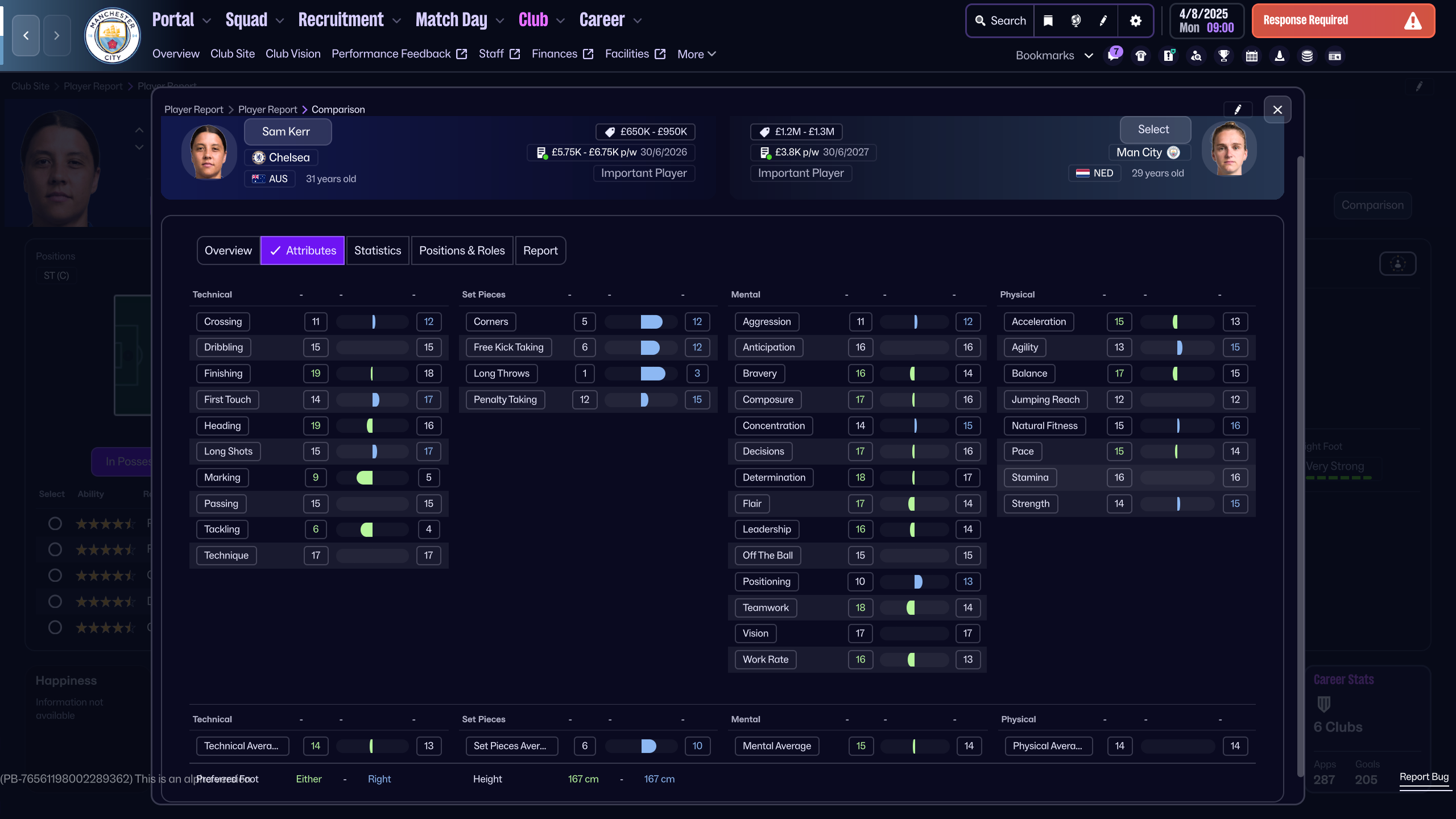The width and height of the screenshot is (1456, 819).
Task: Switch to the Positions & Roles tab
Action: 462,250
